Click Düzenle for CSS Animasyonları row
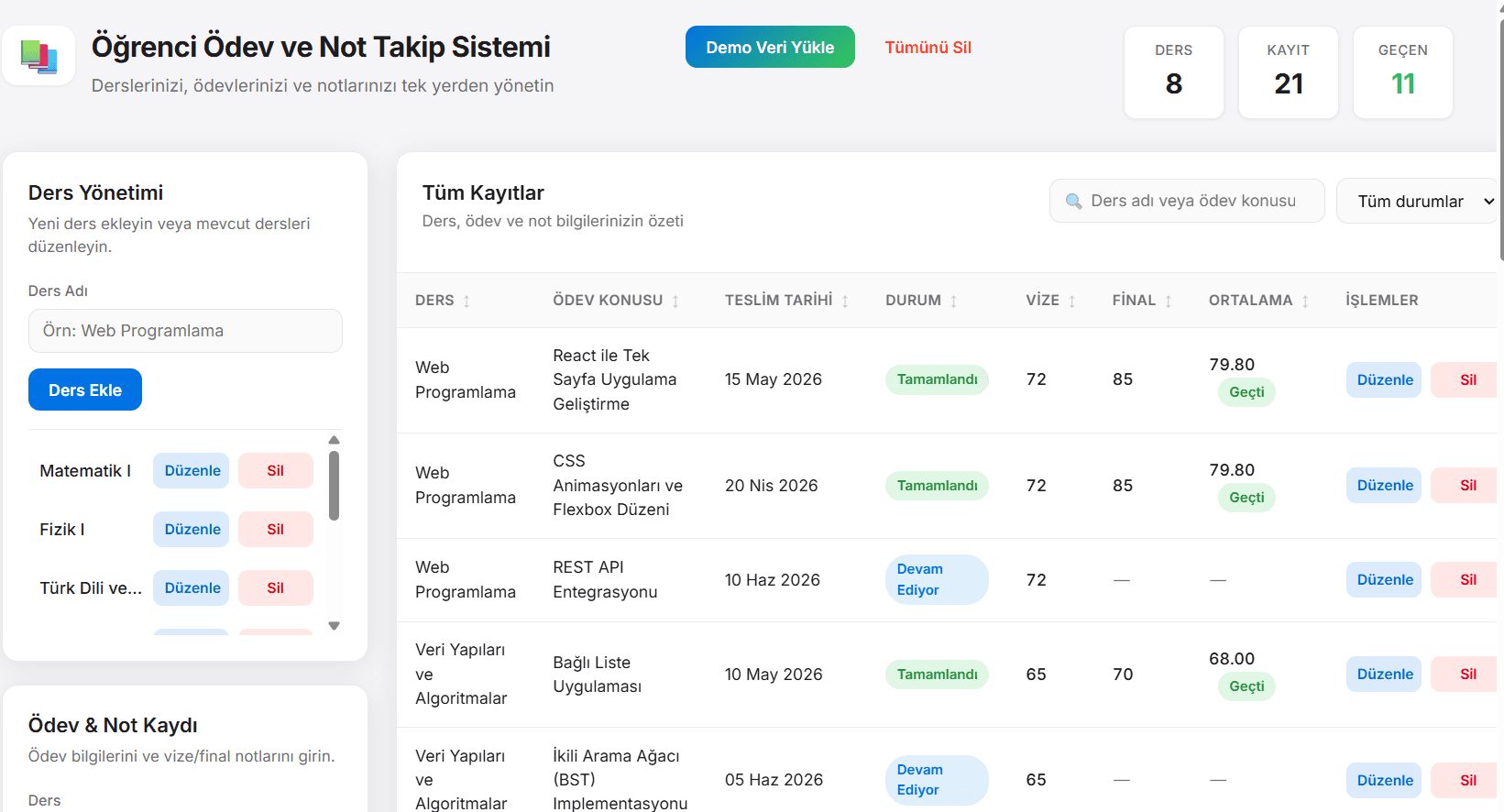This screenshot has width=1504, height=812. point(1384,485)
